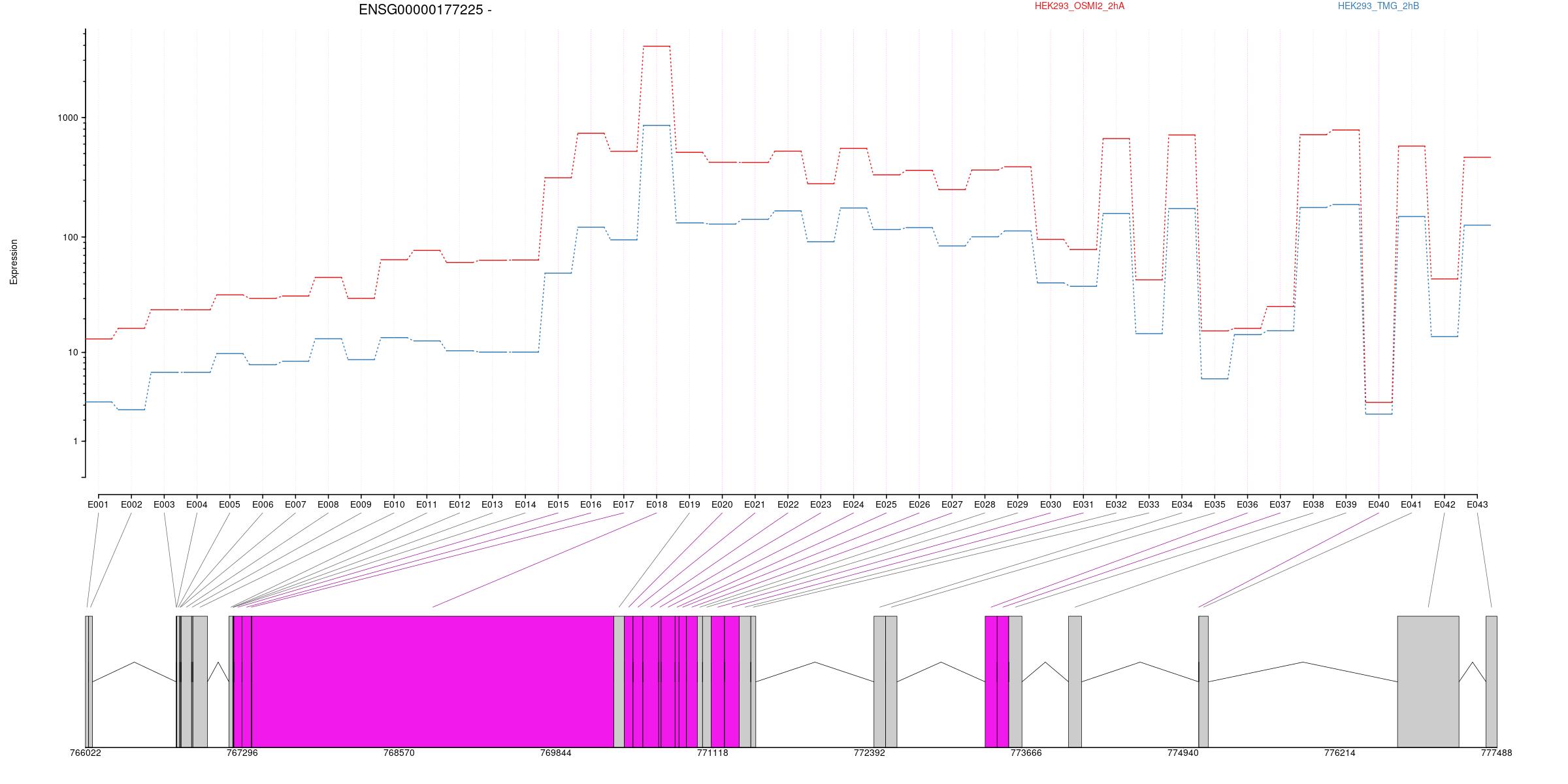Click the E008 exon axis label
Viewport: 1568px width, 784px height.
click(328, 504)
